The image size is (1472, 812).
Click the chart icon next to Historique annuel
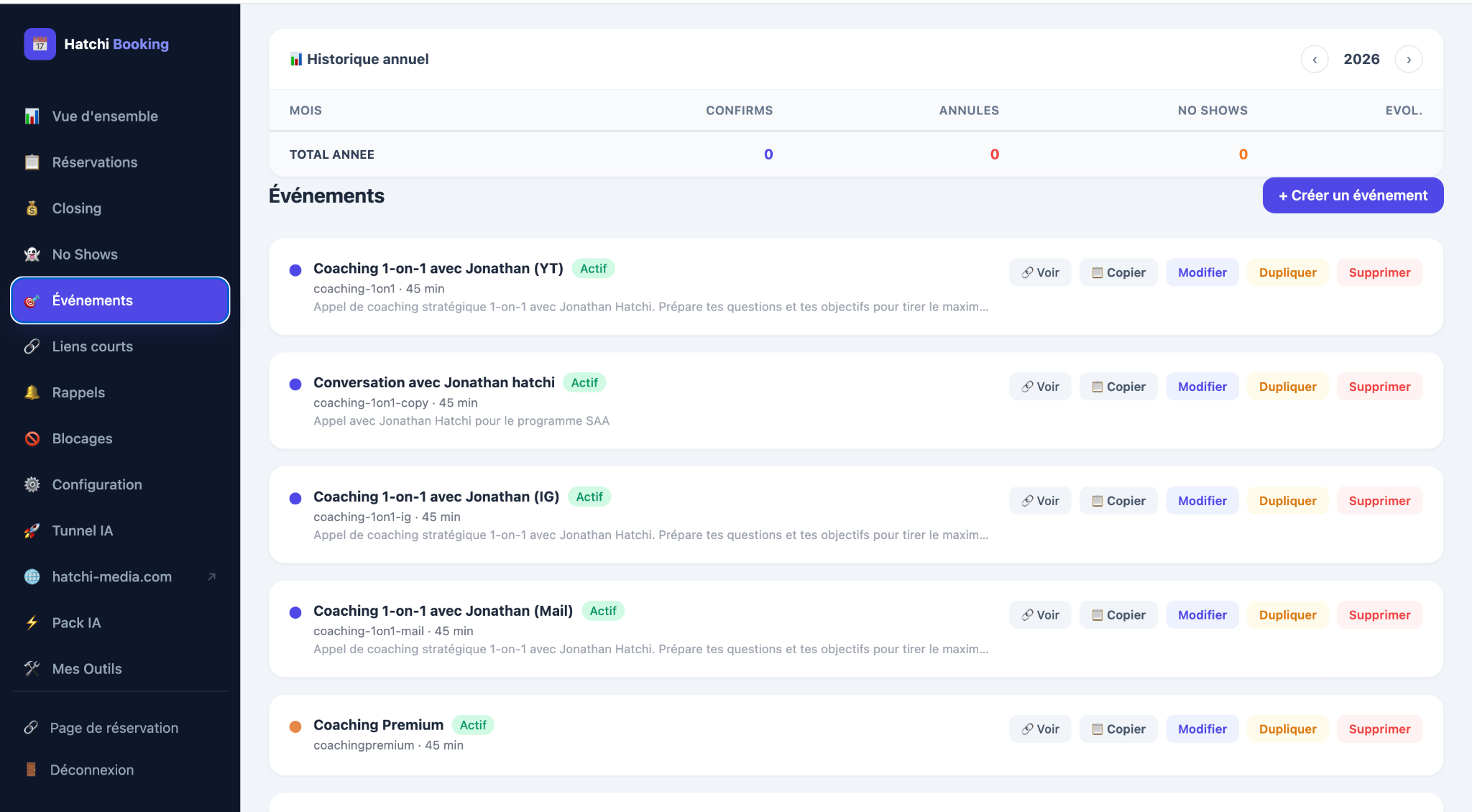[295, 59]
